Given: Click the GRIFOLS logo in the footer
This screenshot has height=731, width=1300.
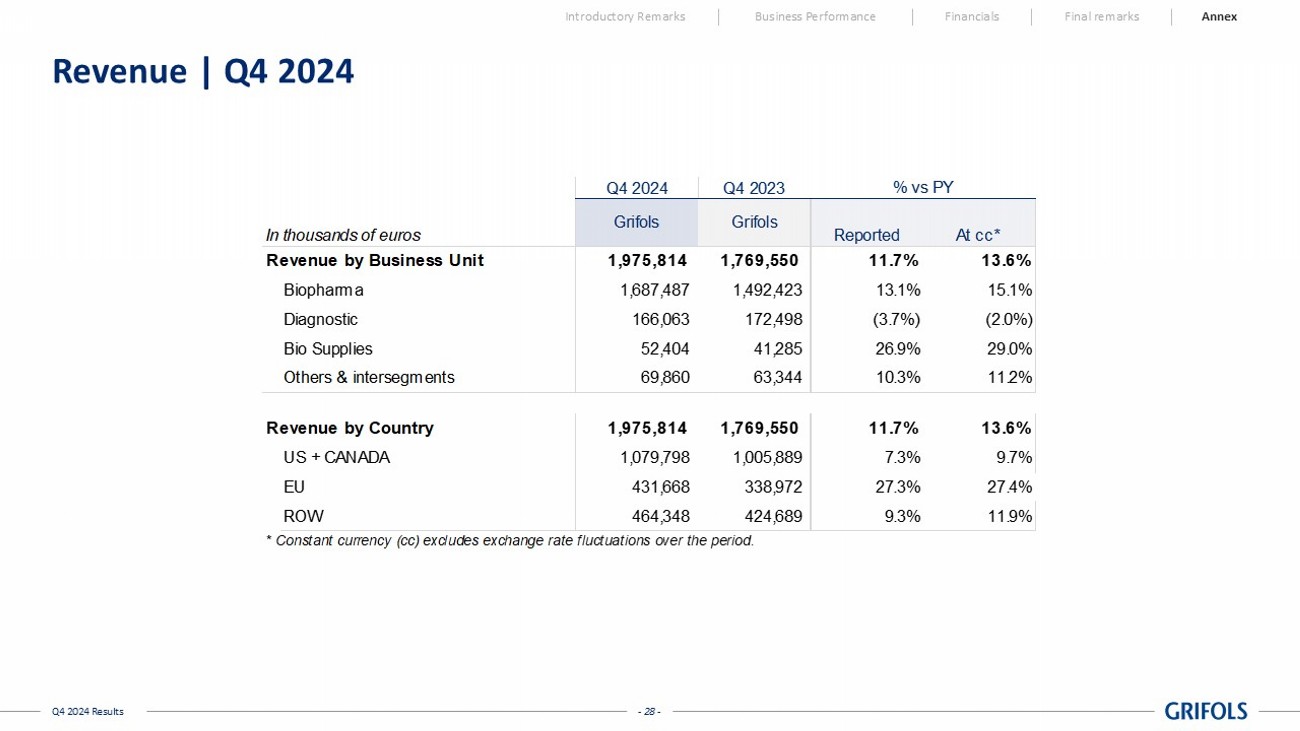Looking at the screenshot, I should pos(1205,711).
